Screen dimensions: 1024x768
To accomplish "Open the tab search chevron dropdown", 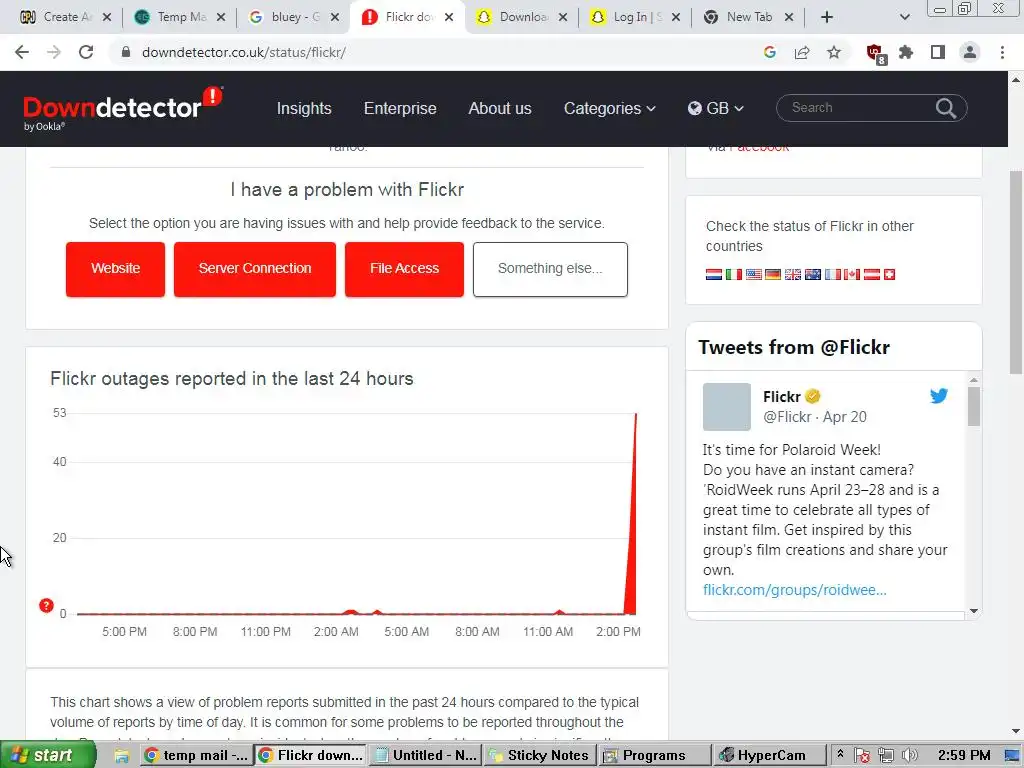I will pyautogui.click(x=904, y=17).
